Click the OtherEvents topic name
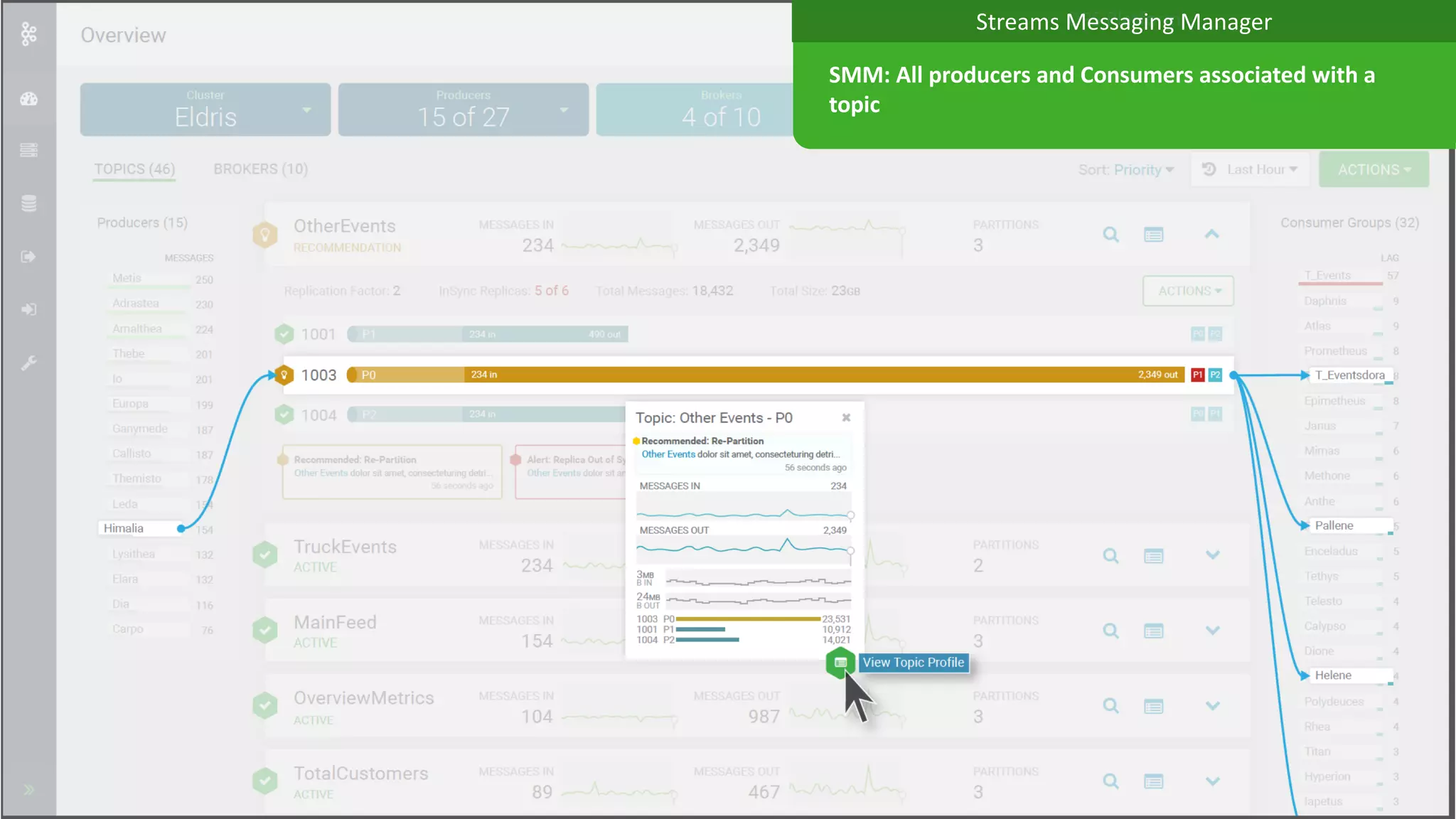The height and width of the screenshot is (819, 1456). (345, 226)
